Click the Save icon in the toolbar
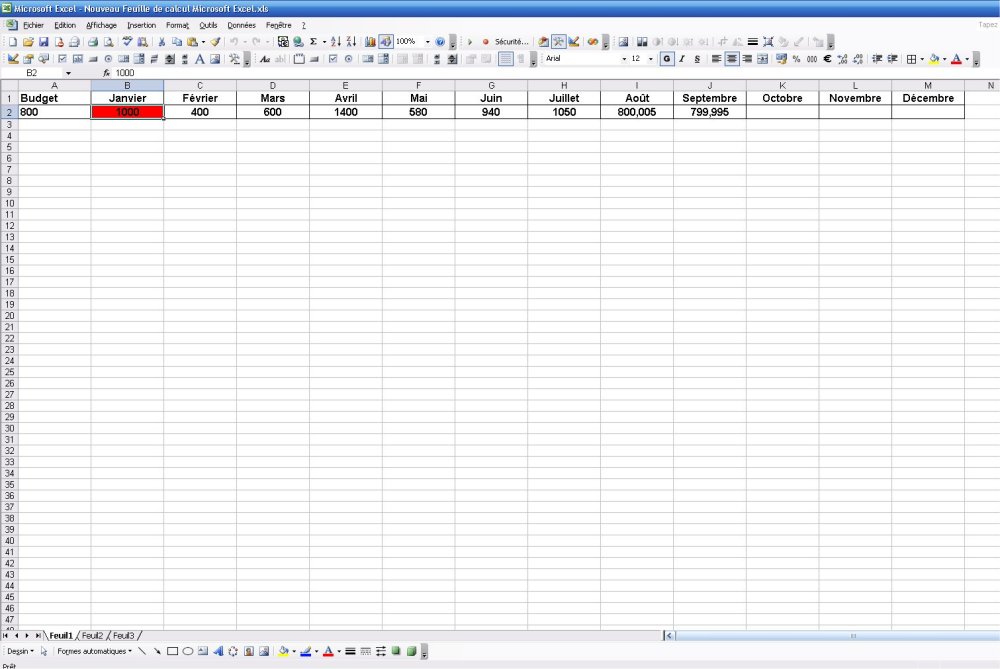1000x669 pixels. tap(44, 42)
